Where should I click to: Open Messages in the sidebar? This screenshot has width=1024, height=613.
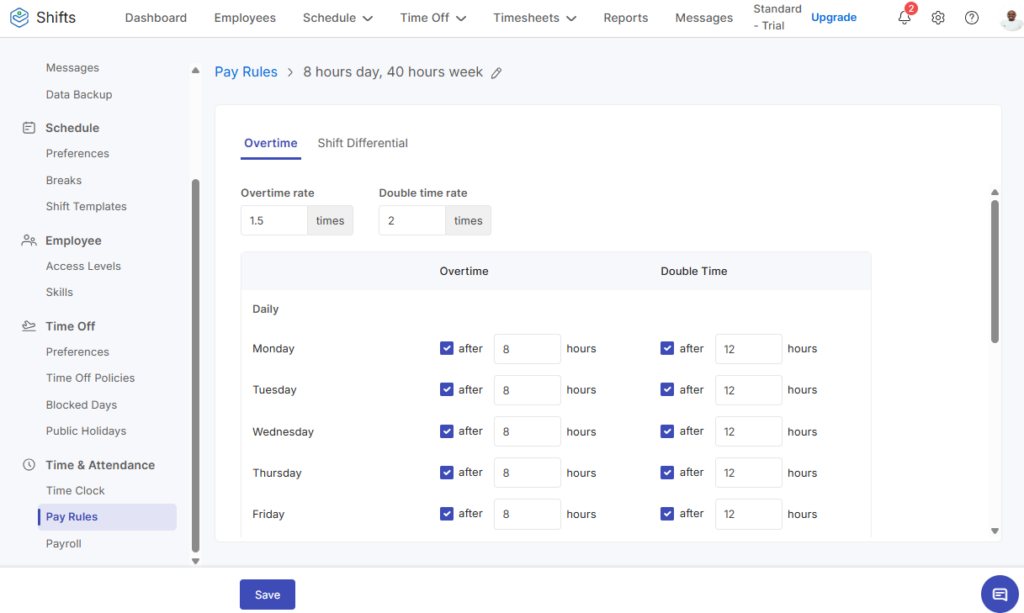coord(72,68)
